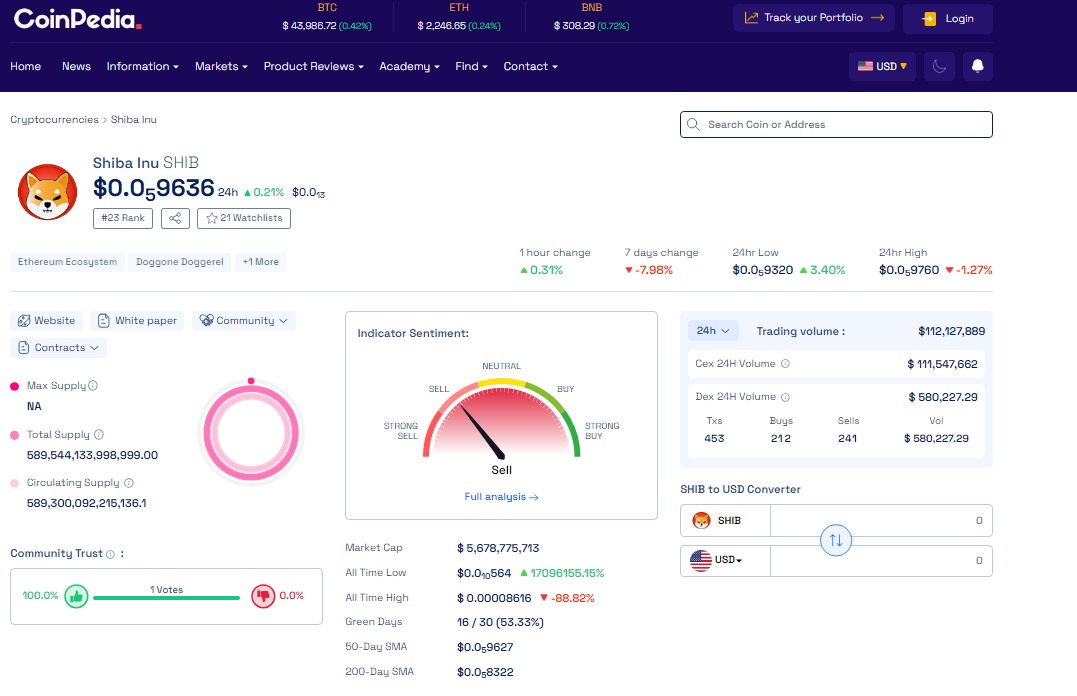Screen dimensions: 1077x696
Task: Add to watchlist star button
Action: coord(244,218)
